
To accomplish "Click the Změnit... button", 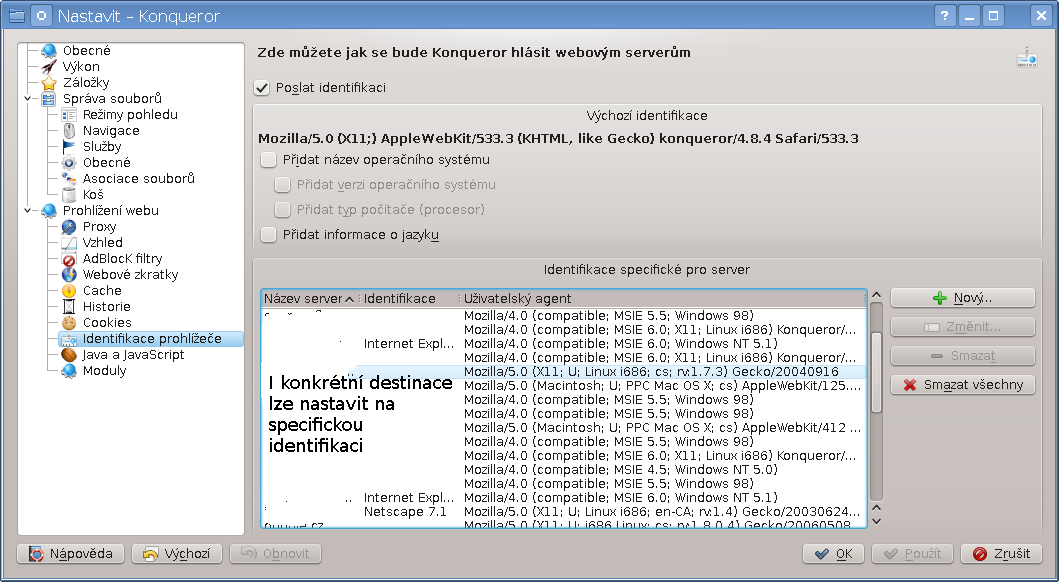I will [x=962, y=327].
